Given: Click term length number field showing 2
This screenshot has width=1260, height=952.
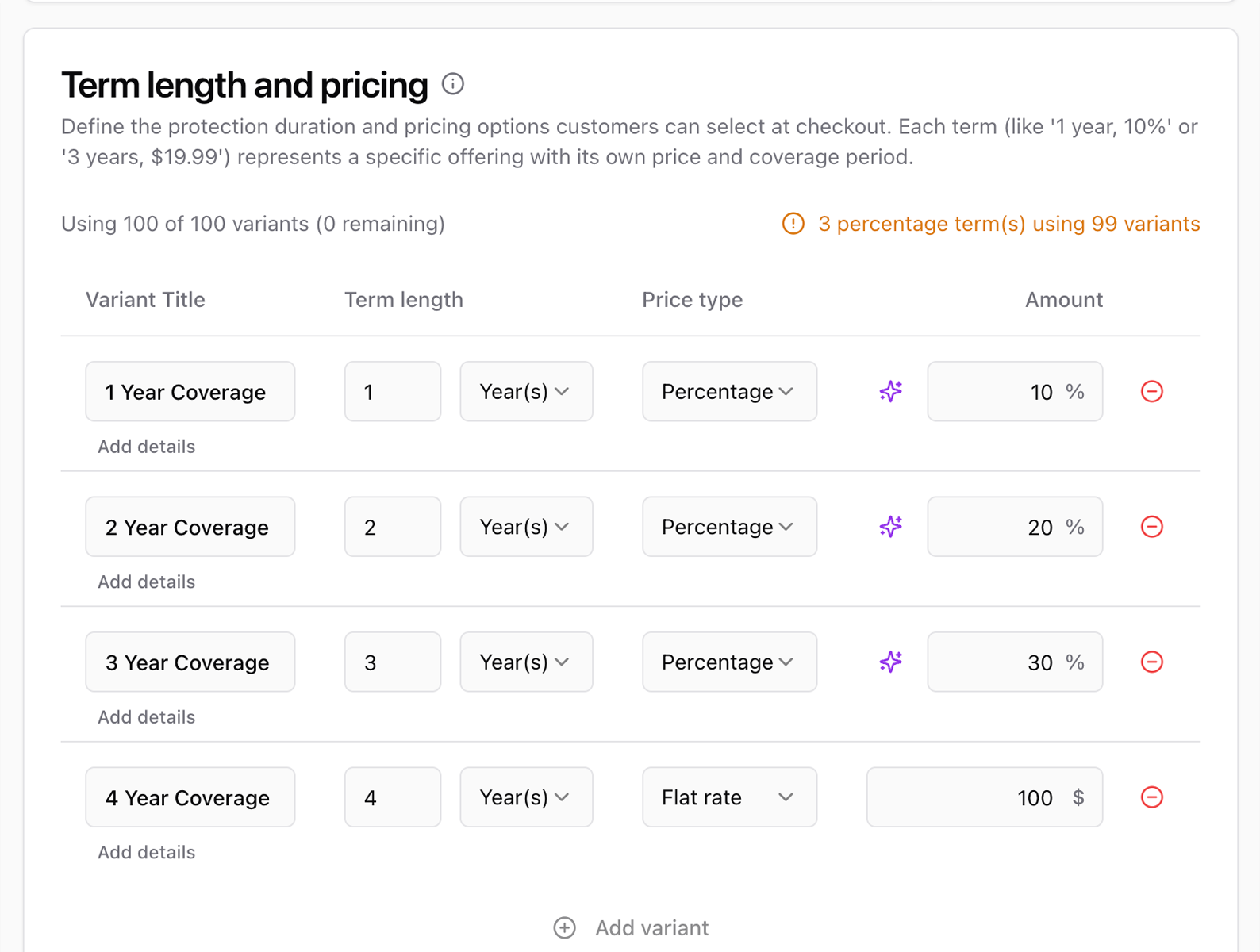Looking at the screenshot, I should coord(392,527).
